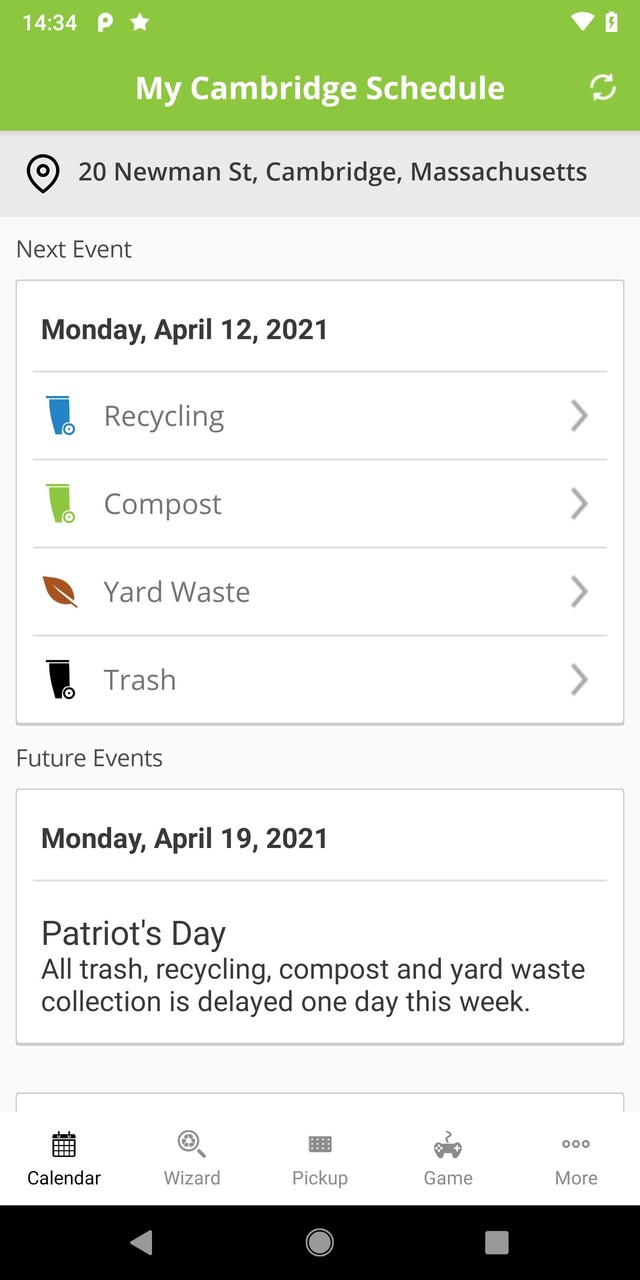Tap the address 20 Newman St, Cambridge

pos(333,172)
